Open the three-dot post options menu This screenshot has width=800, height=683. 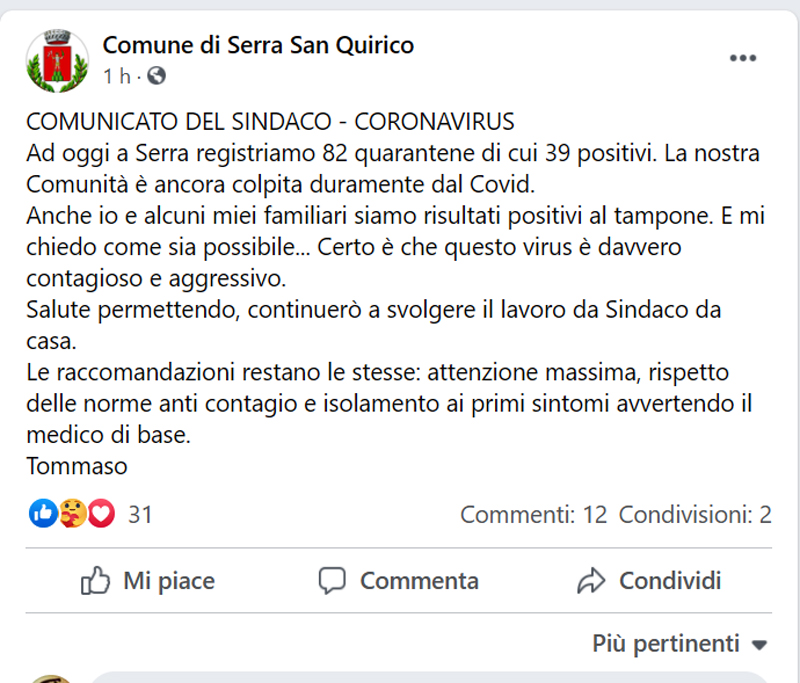742,59
